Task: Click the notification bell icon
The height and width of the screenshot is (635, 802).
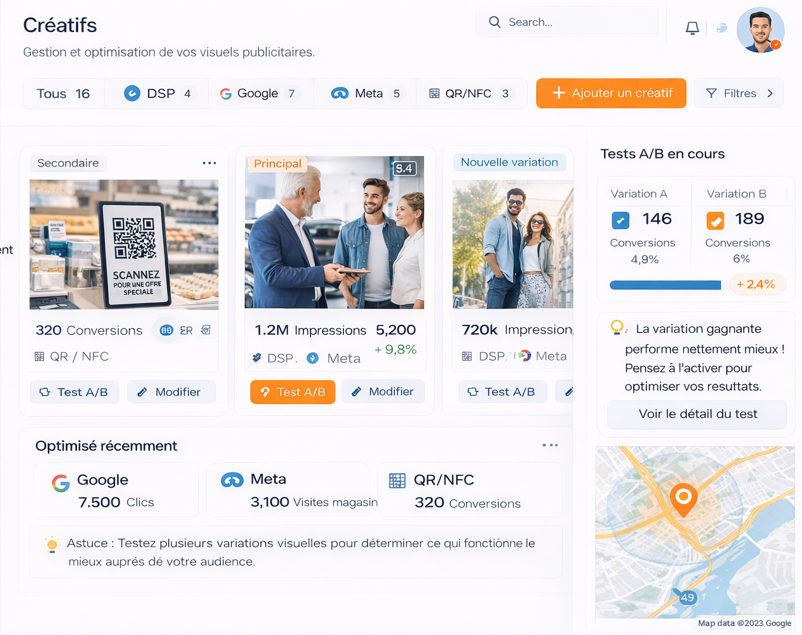Action: (692, 28)
